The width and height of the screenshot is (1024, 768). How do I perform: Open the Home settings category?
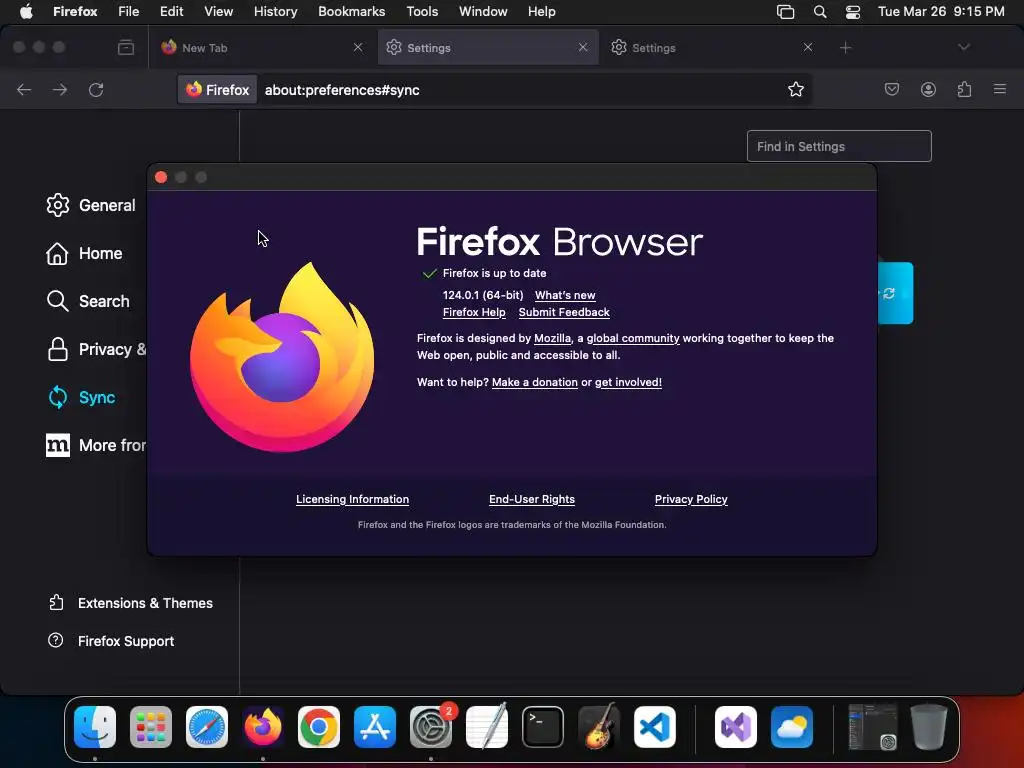click(x=84, y=253)
